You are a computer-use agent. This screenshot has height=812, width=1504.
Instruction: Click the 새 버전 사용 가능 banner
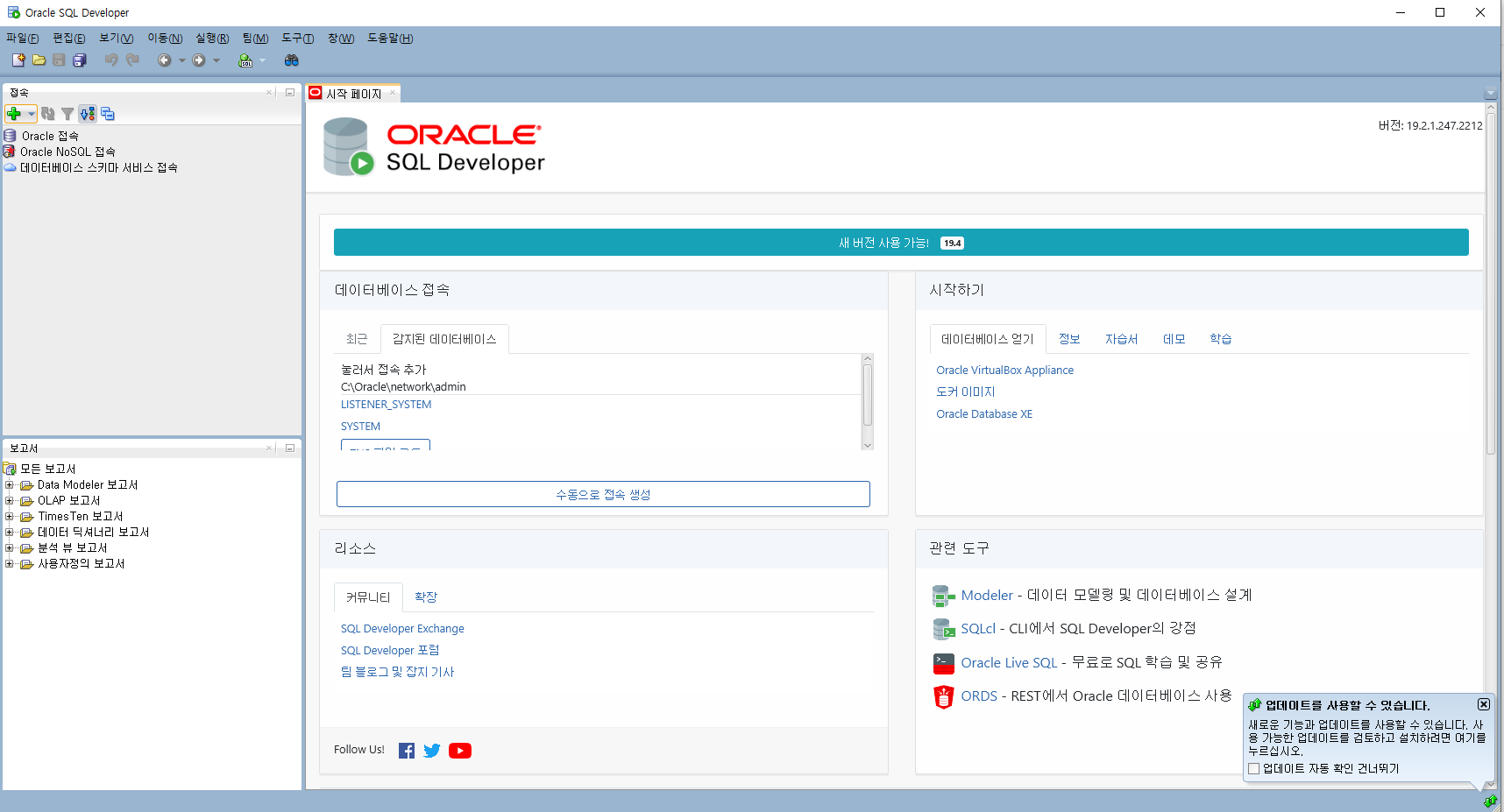pos(901,243)
